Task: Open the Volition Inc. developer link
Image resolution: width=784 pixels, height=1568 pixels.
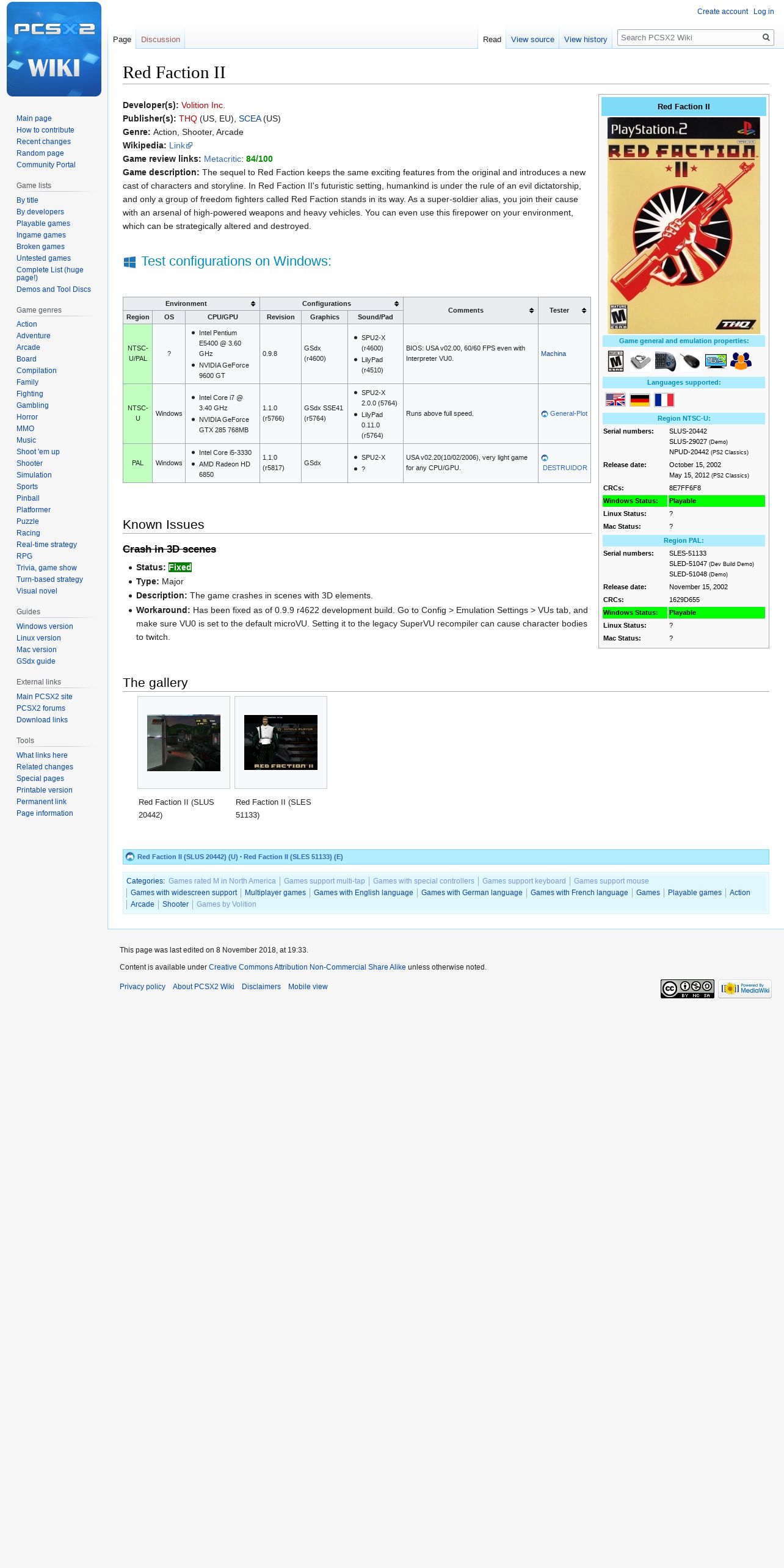Action: pyautogui.click(x=203, y=105)
